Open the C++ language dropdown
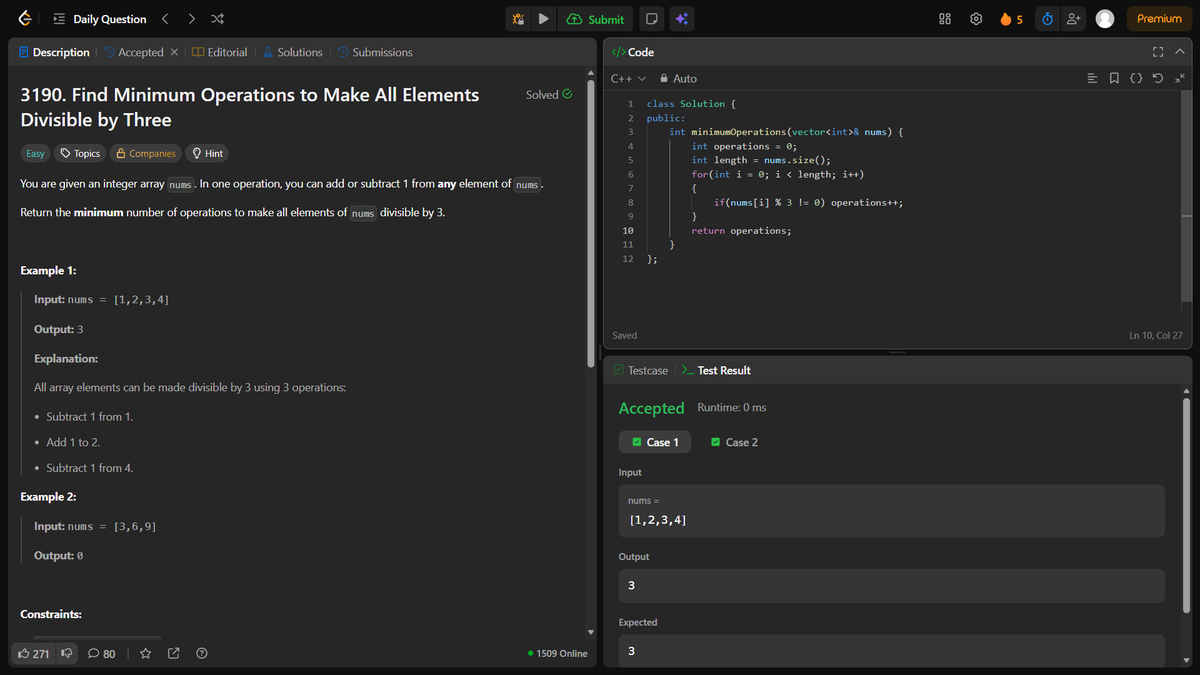Screen dimensions: 1200x675 (x=627, y=78)
